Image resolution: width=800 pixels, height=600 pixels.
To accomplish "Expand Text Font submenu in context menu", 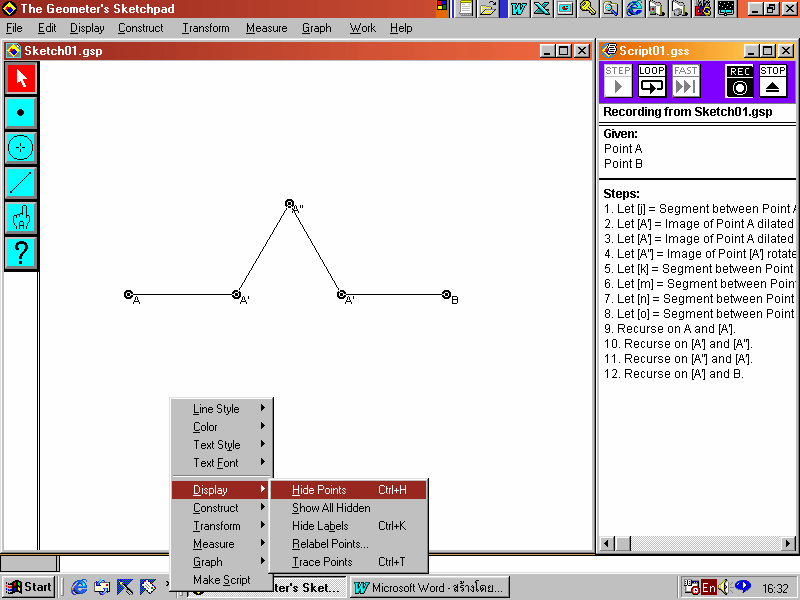I will coord(222,463).
